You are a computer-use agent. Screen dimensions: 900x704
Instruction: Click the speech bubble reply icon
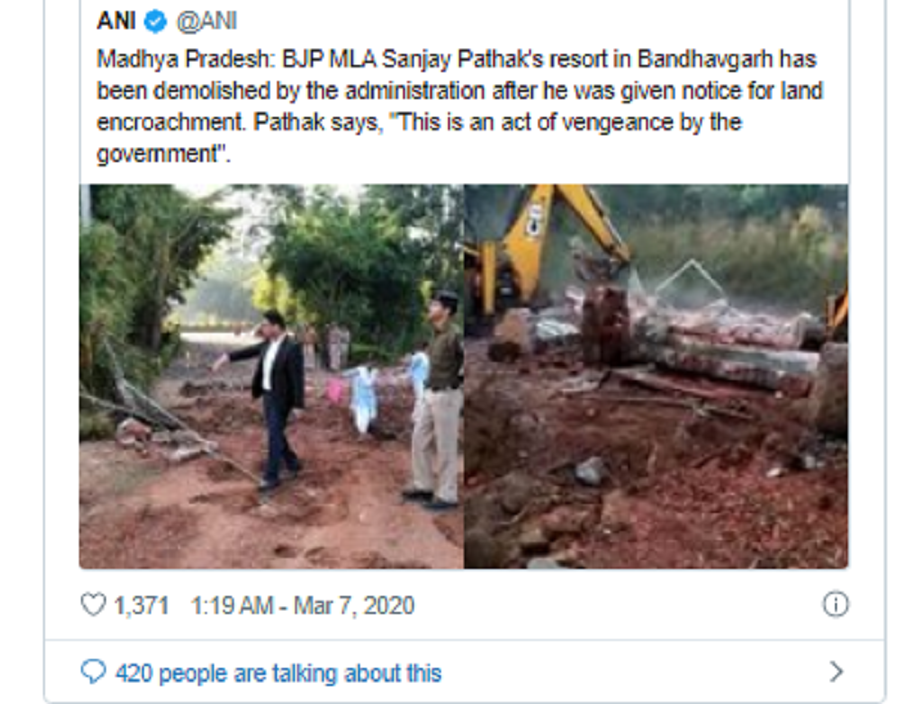click(94, 671)
